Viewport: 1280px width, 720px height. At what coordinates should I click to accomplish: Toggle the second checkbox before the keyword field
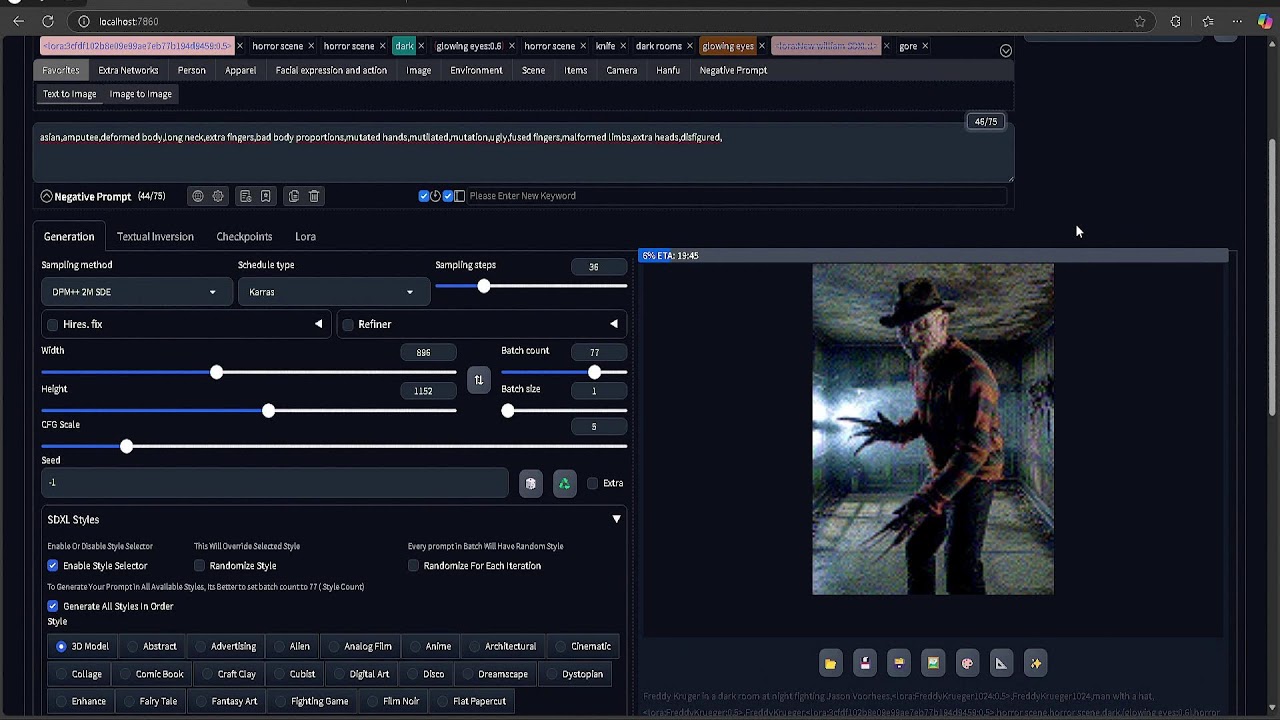448,196
